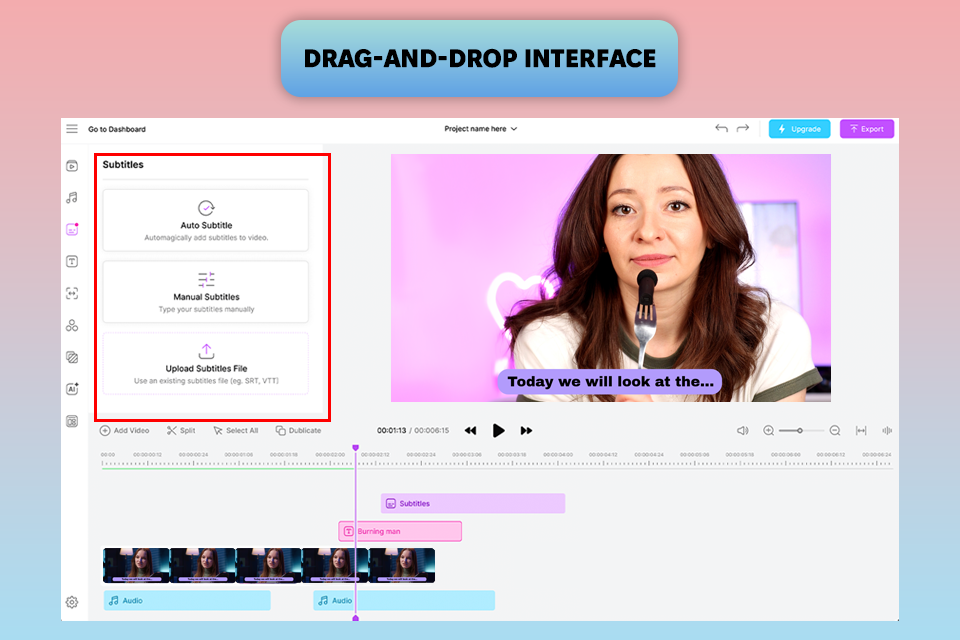
Task: Click Add Video
Action: (124, 431)
